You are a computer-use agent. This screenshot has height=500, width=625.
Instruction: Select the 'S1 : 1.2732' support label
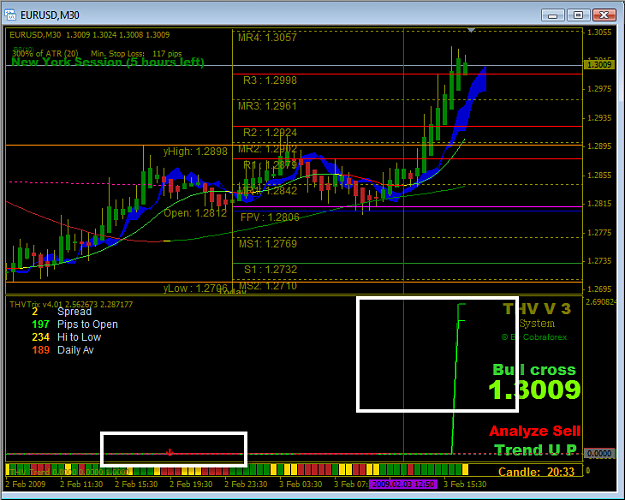[x=271, y=270]
